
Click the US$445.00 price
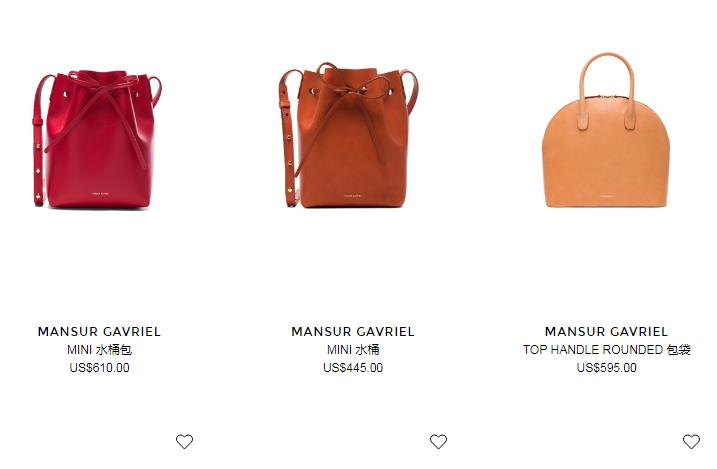[353, 368]
